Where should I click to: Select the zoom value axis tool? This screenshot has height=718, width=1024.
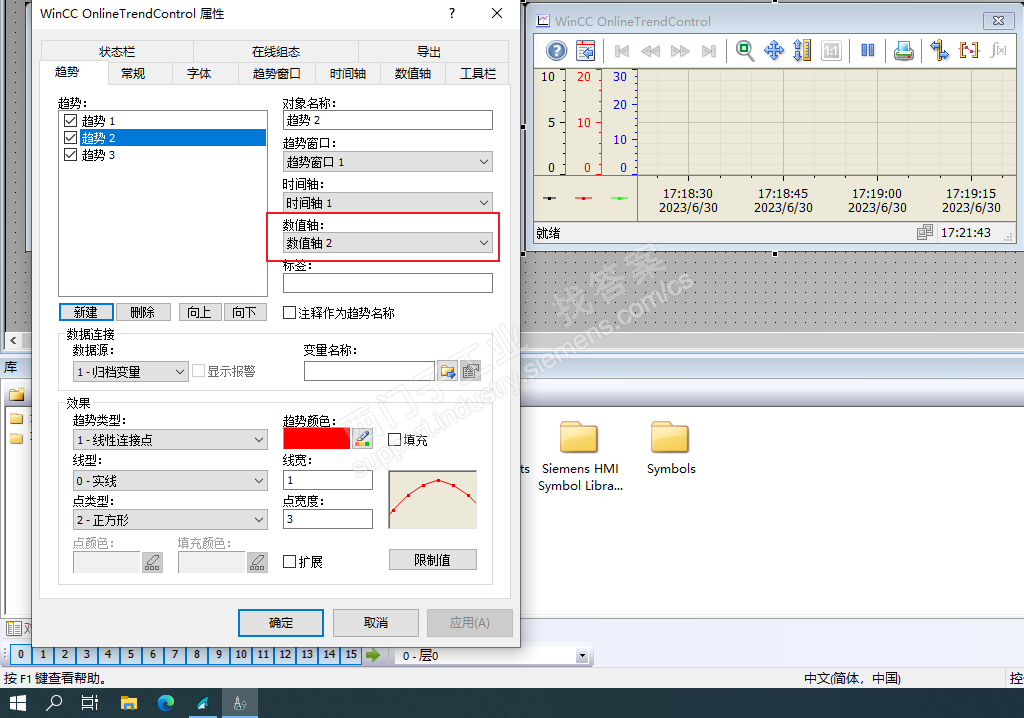(x=802, y=50)
